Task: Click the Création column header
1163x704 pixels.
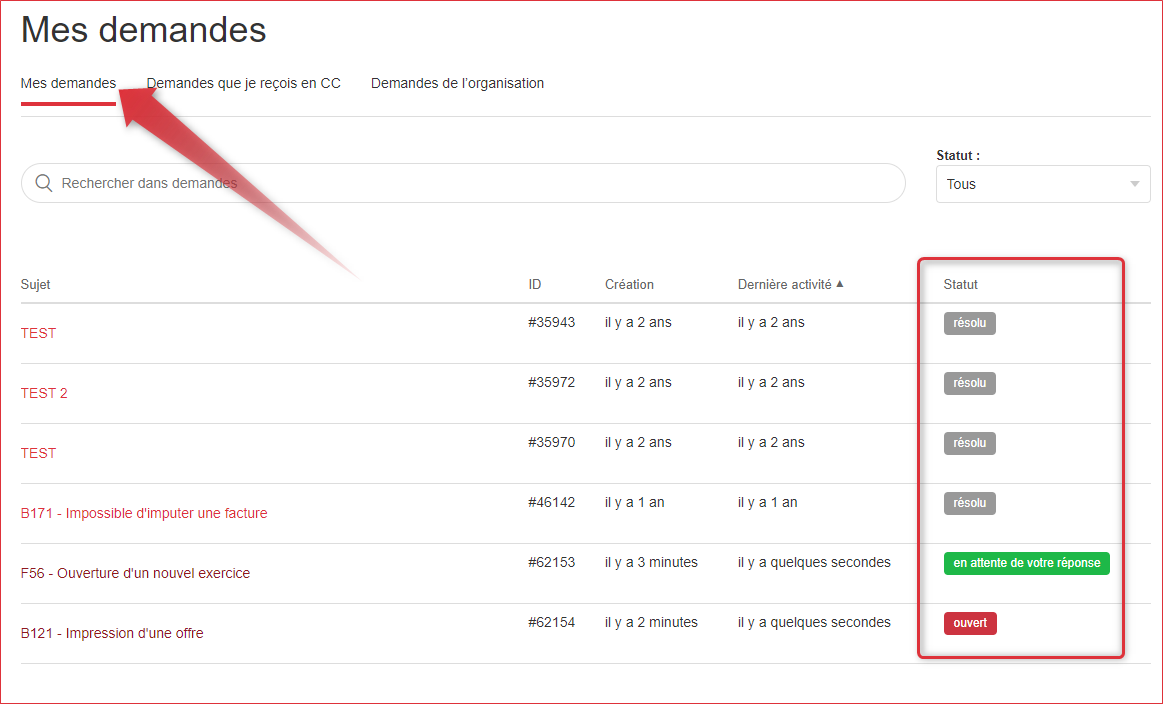Action: [629, 284]
